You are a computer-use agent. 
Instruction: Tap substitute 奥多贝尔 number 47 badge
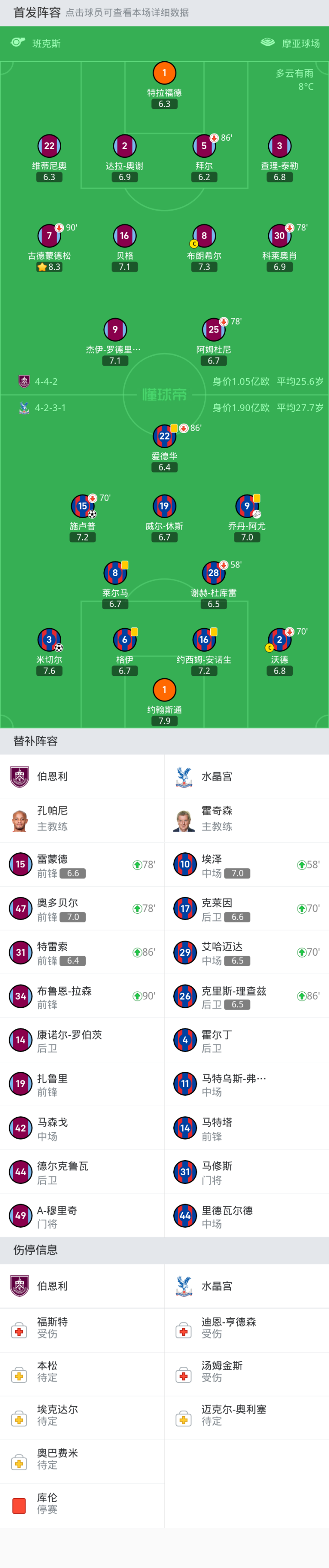coord(20,909)
